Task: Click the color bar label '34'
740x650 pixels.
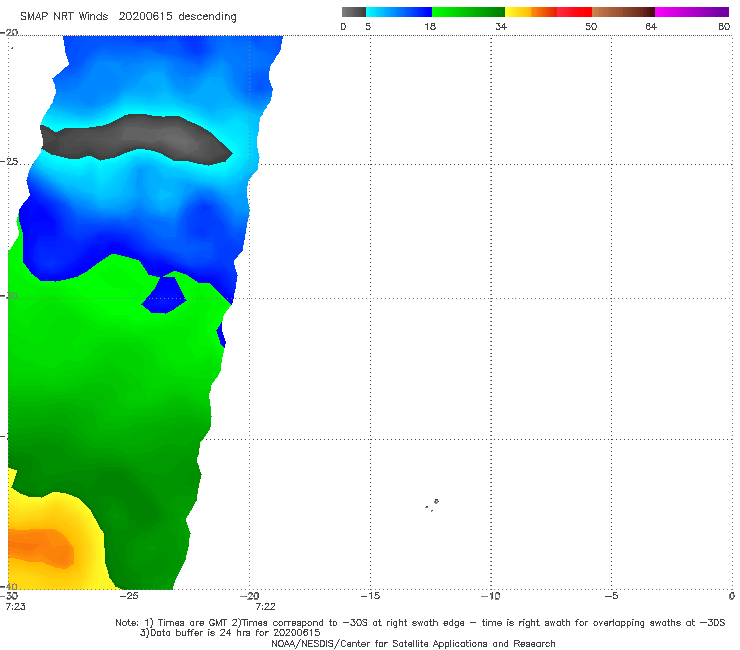Action: coord(501,26)
